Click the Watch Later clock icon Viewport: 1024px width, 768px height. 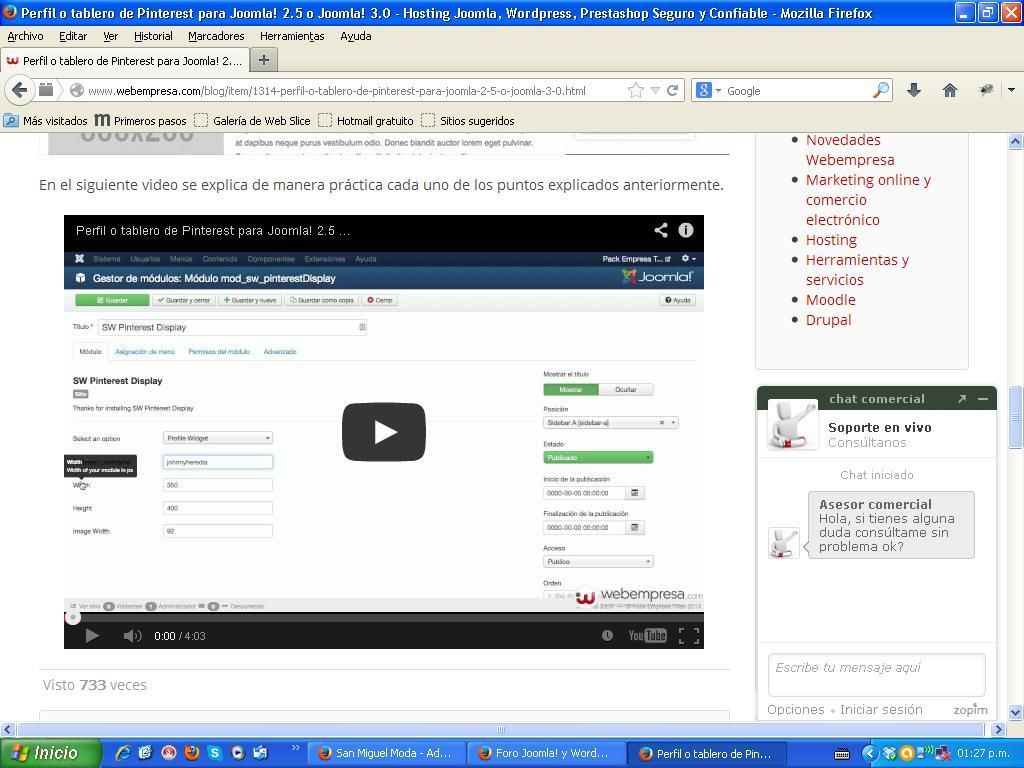tap(607, 635)
